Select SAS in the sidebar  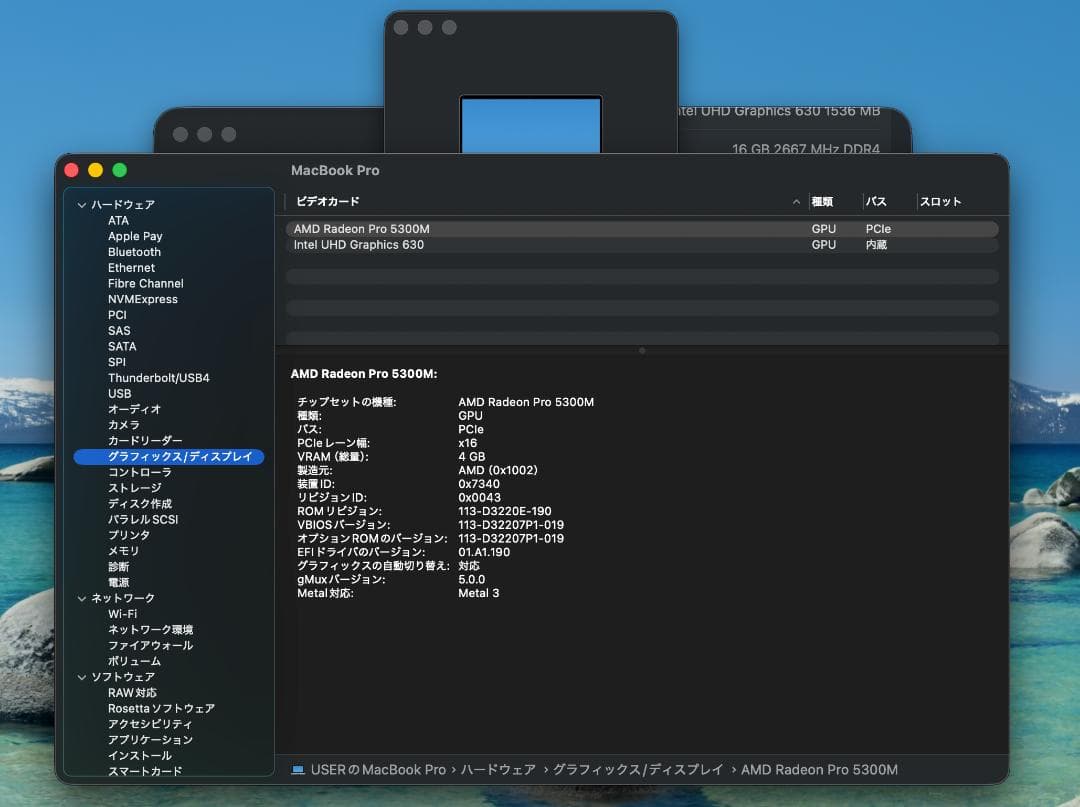119,331
